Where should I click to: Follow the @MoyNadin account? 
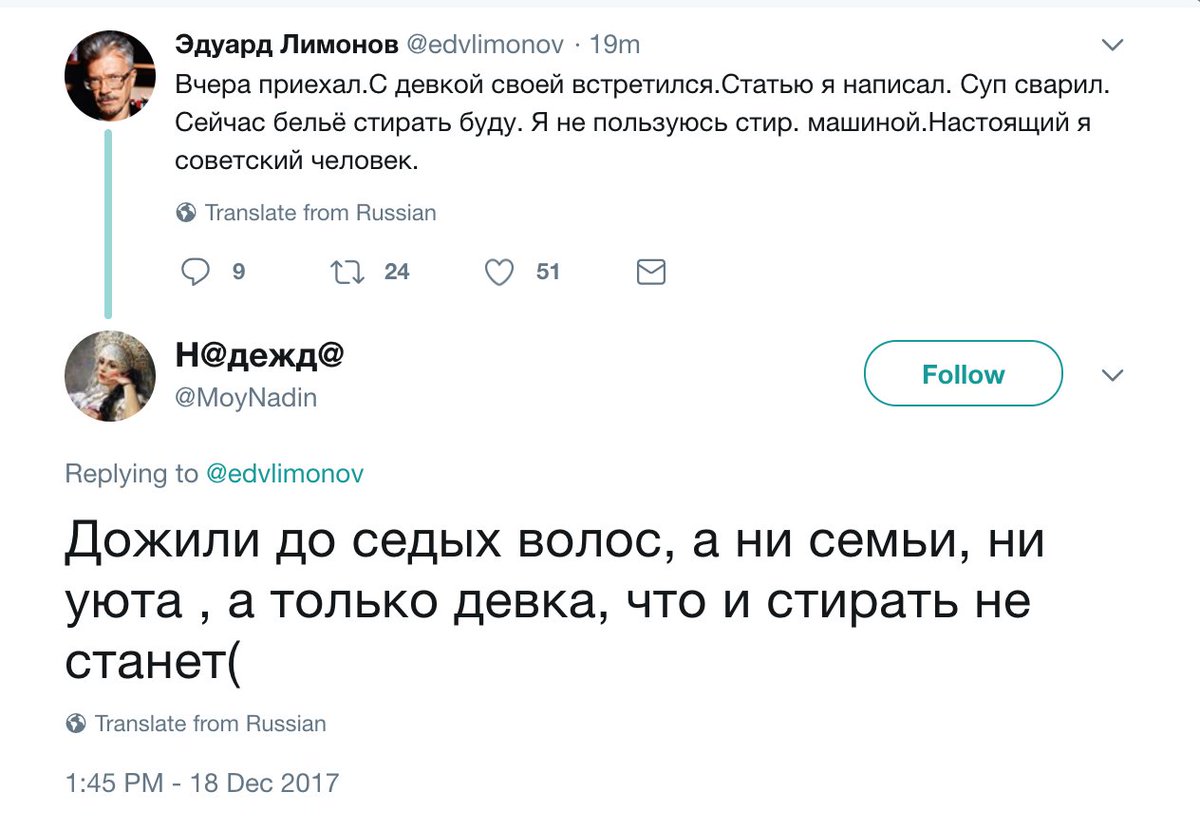coord(963,374)
